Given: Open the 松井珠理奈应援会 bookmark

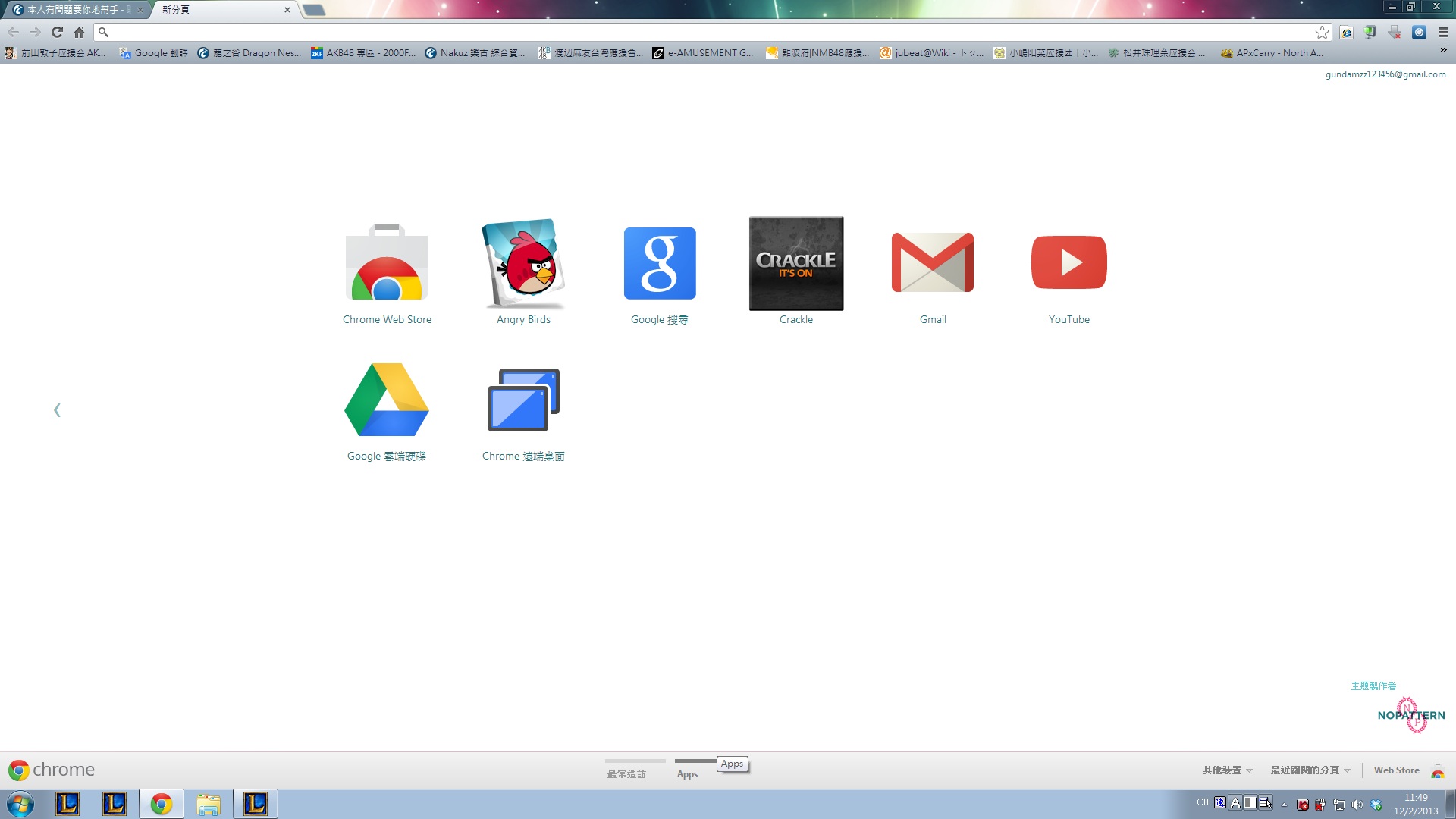Looking at the screenshot, I should click(x=1156, y=52).
